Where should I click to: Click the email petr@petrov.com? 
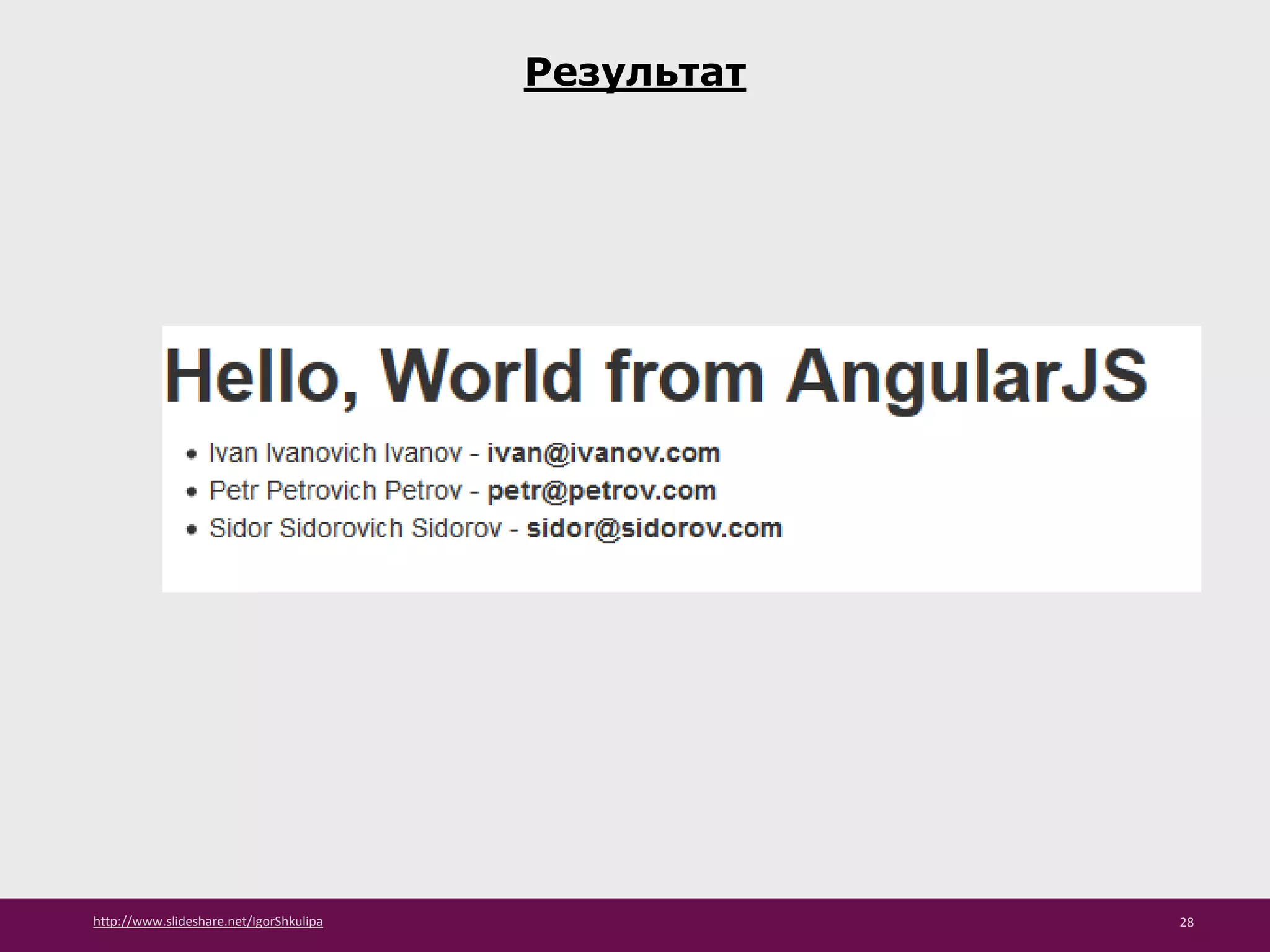click(x=602, y=491)
